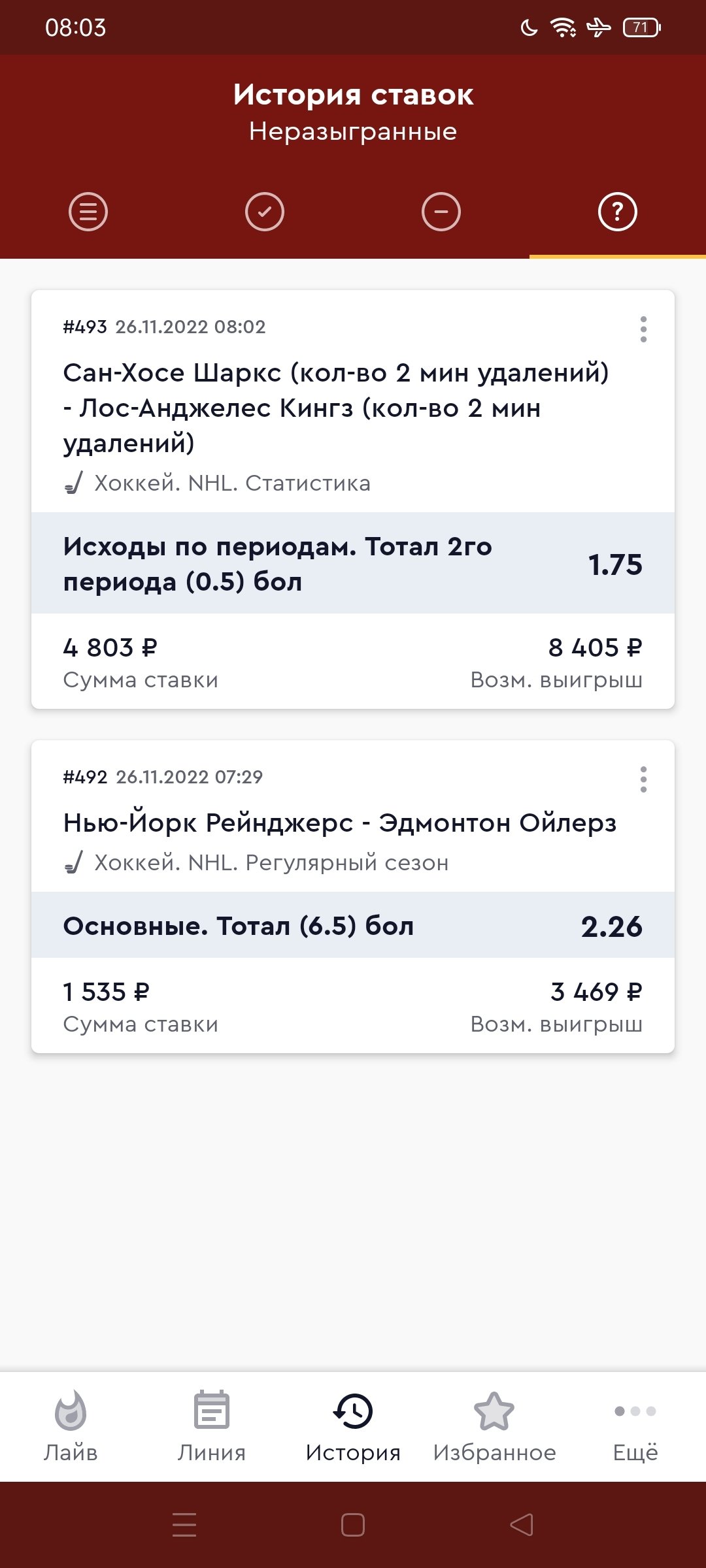Open the Android recent apps button
Image resolution: width=706 pixels, height=1568 pixels.
pos(184,1525)
